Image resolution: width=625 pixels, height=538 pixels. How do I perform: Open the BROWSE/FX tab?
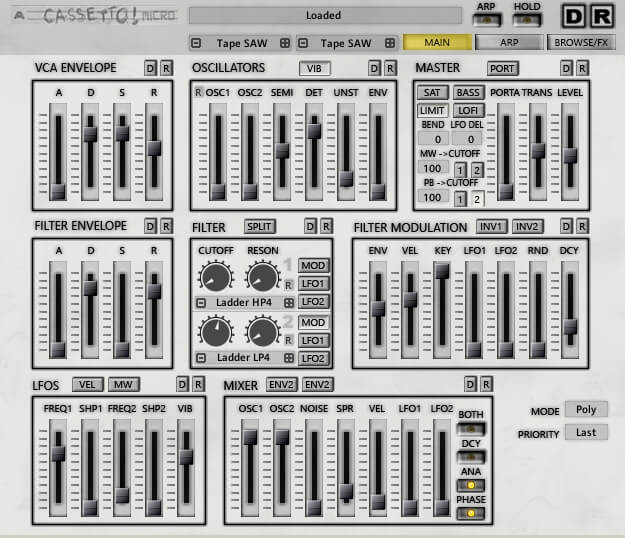click(x=581, y=42)
